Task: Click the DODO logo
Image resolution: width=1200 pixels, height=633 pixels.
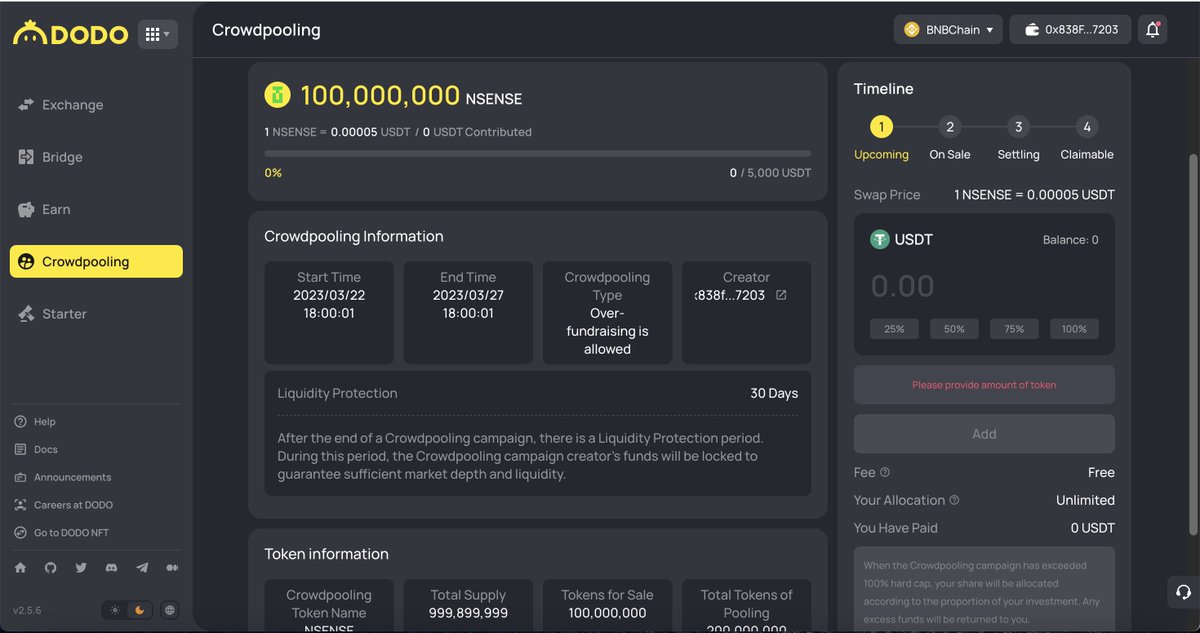Action: coord(70,34)
